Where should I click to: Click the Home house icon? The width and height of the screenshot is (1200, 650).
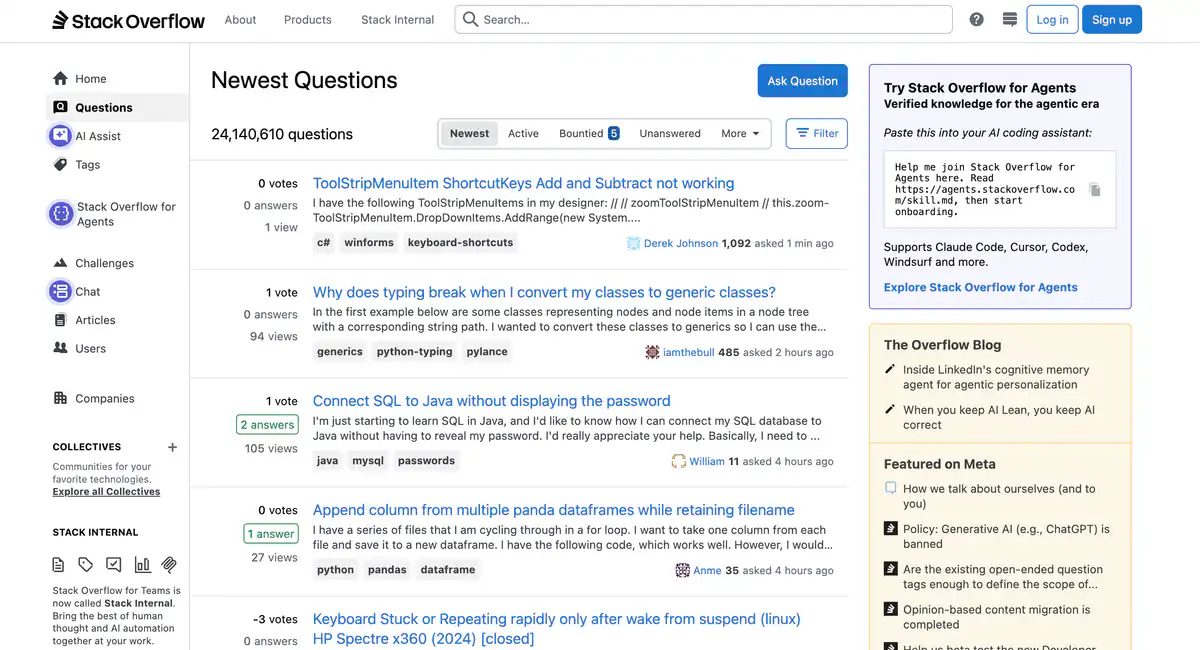pyautogui.click(x=60, y=79)
